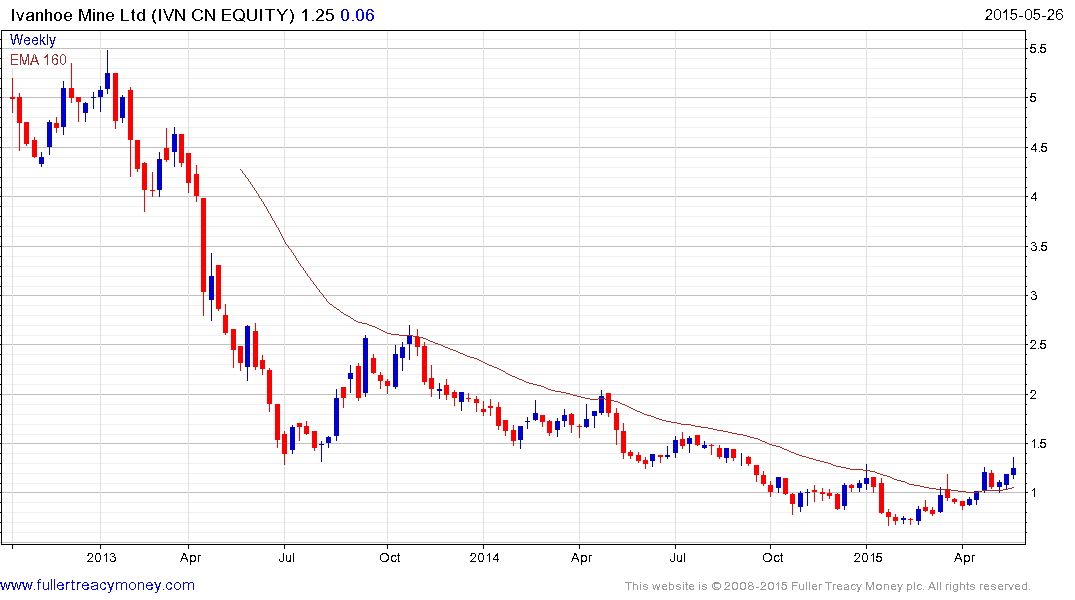Click the 2014 time axis label
Viewport: 1075px width, 600px height.
pyautogui.click(x=484, y=557)
